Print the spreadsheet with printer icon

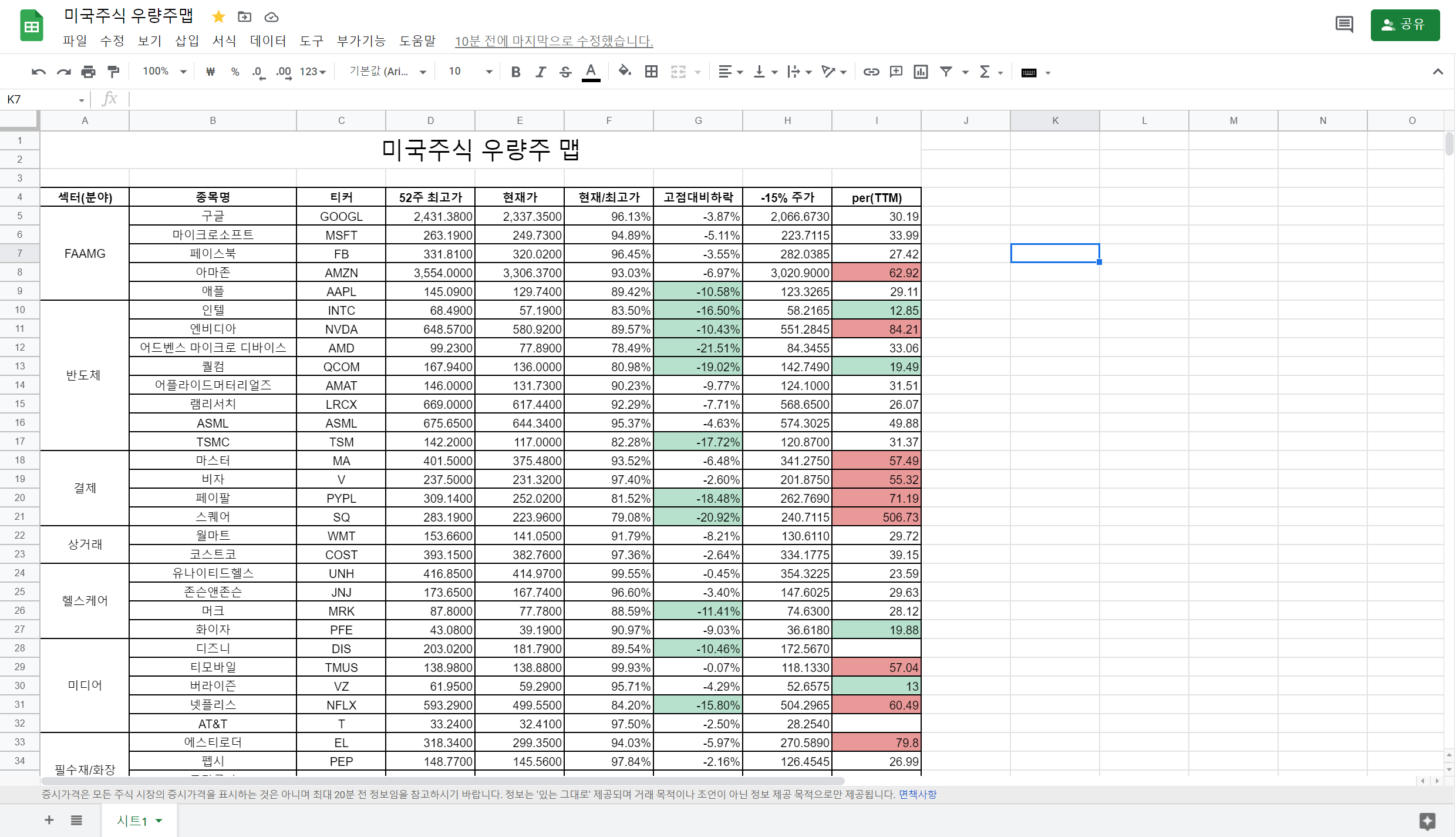(89, 72)
